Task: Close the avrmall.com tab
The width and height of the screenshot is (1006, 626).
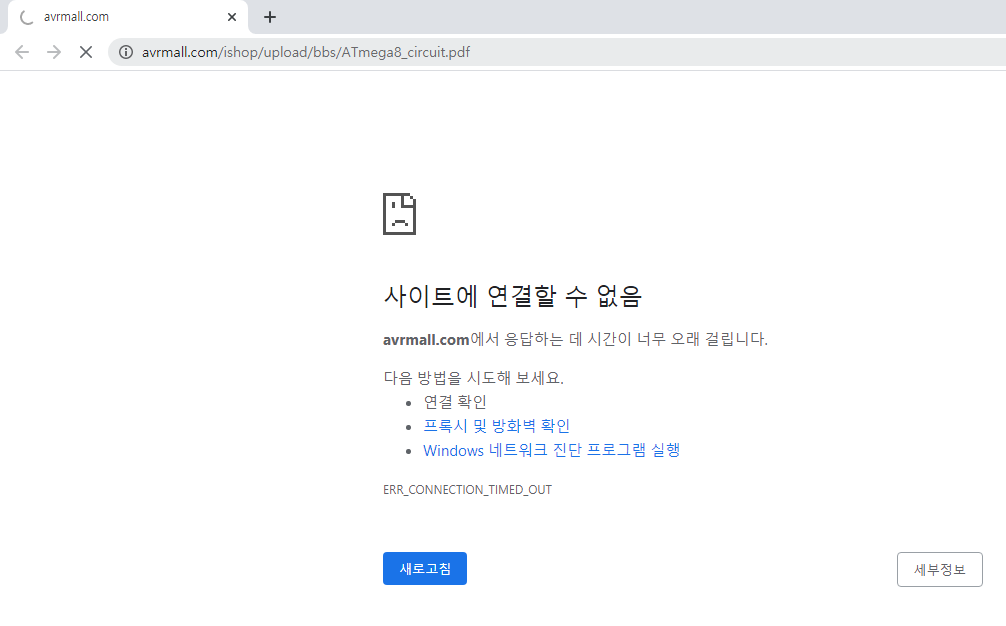Action: pos(232,17)
